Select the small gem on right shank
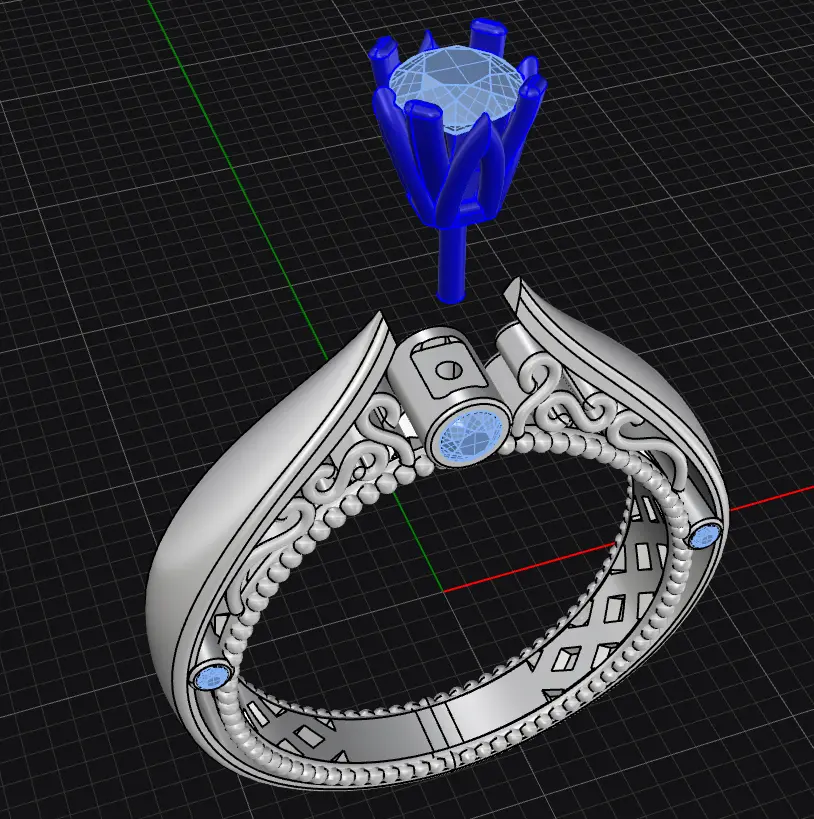 click(x=705, y=535)
